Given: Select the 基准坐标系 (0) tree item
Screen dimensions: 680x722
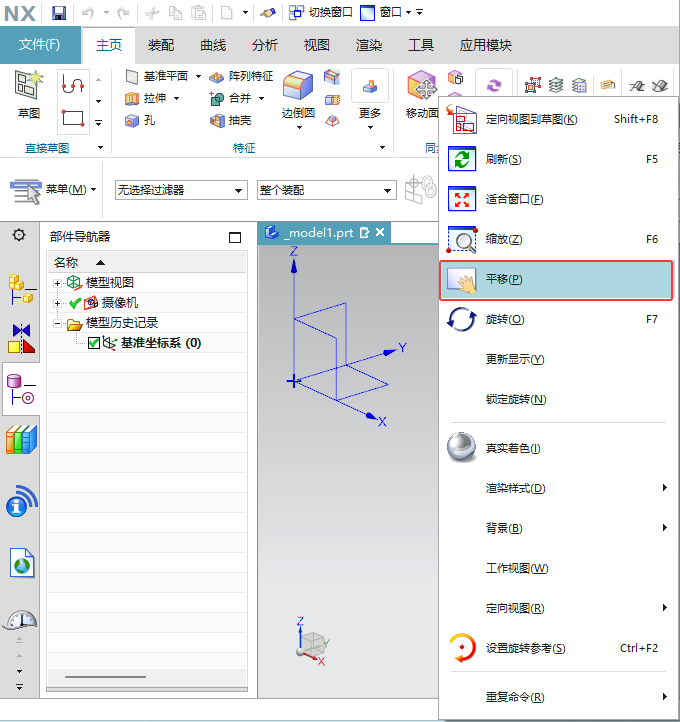Looking at the screenshot, I should [161, 343].
